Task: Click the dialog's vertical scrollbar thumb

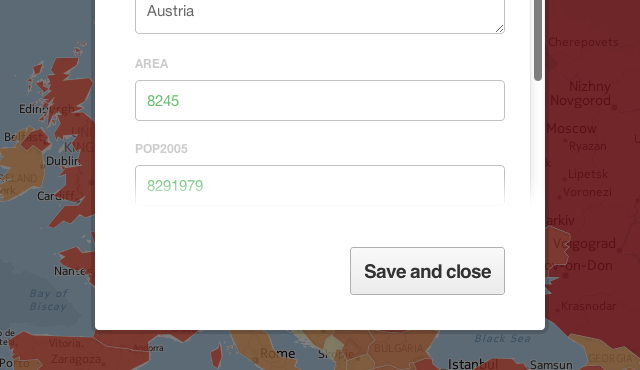Action: point(538,40)
